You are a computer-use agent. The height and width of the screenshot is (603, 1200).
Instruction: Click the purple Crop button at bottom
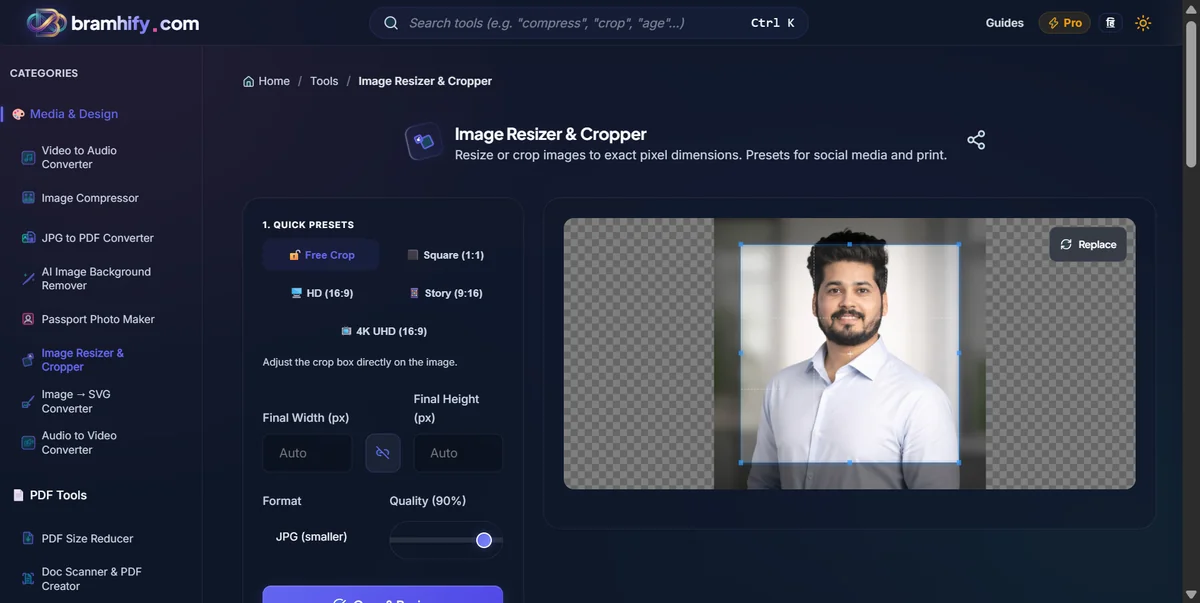(383, 595)
